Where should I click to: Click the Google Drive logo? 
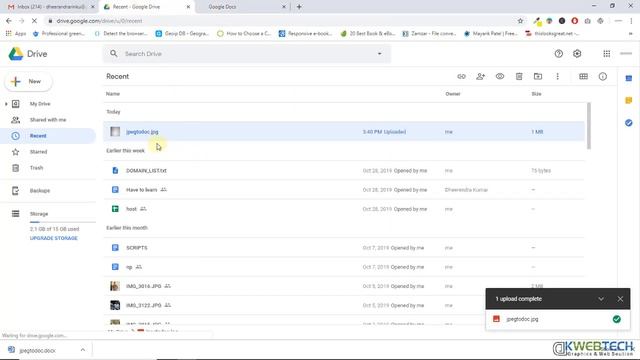coord(28,54)
